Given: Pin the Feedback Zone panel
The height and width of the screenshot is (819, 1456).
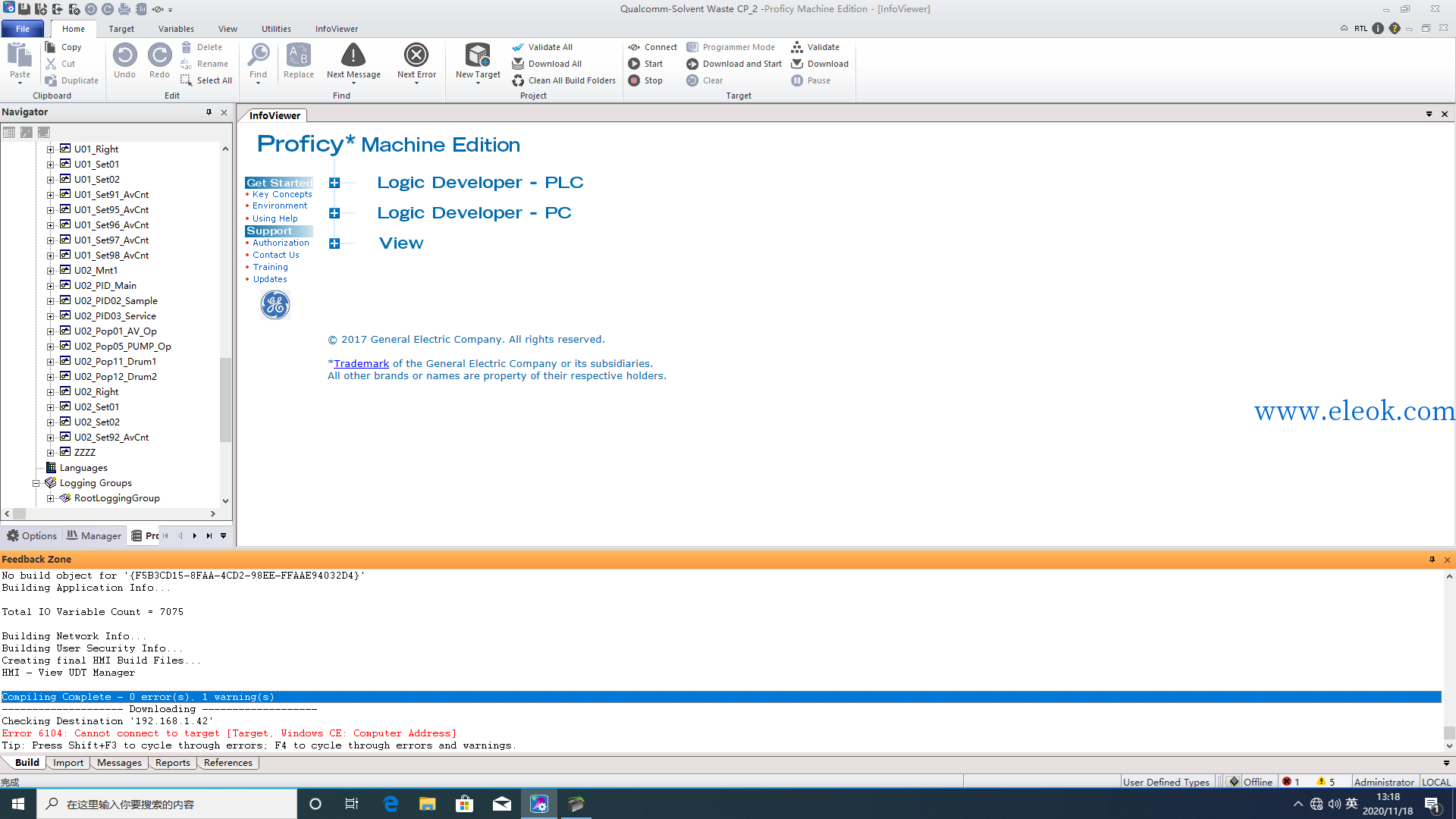Looking at the screenshot, I should [x=1432, y=560].
